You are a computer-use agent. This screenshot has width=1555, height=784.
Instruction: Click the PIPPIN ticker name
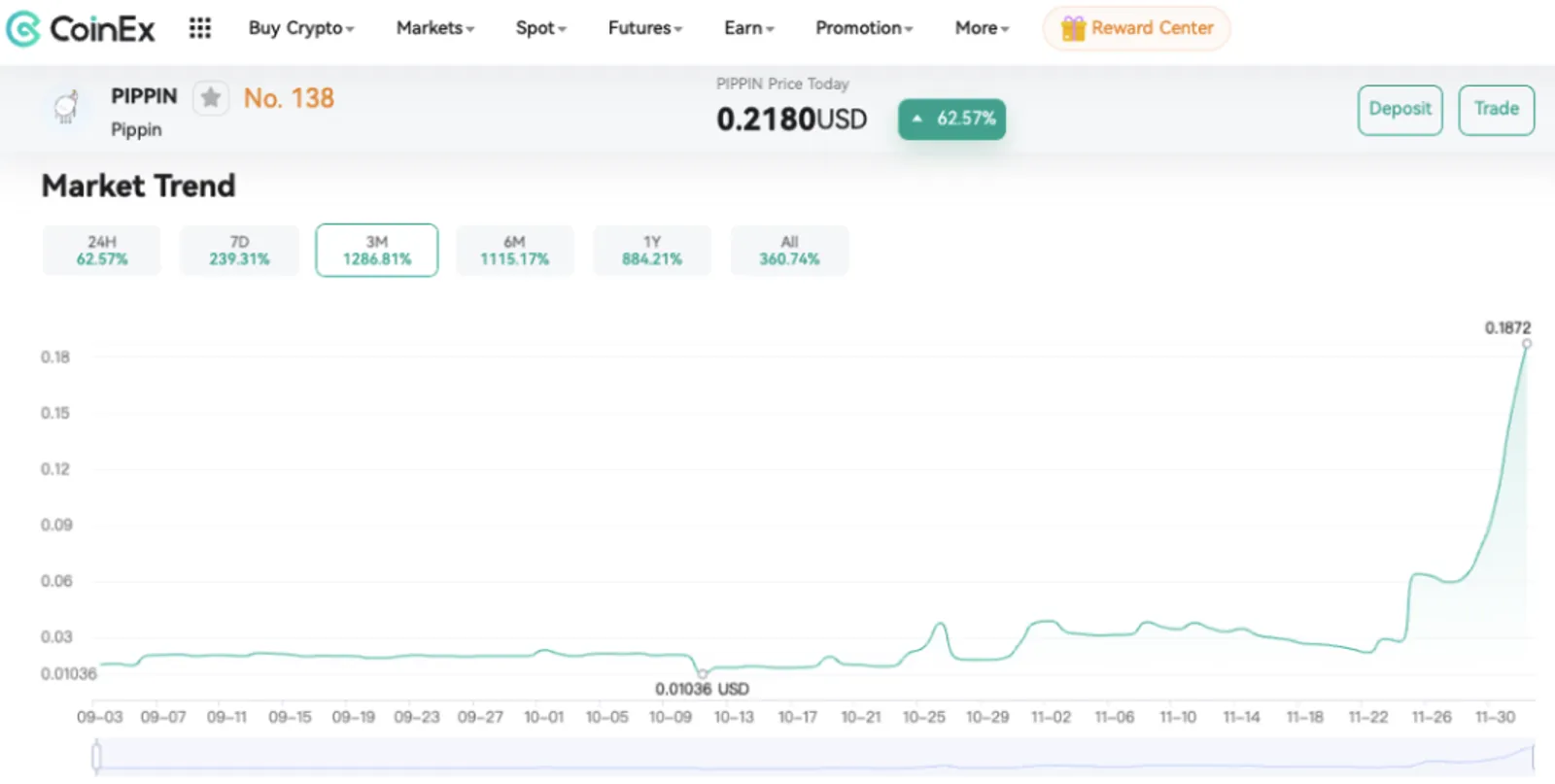[144, 96]
